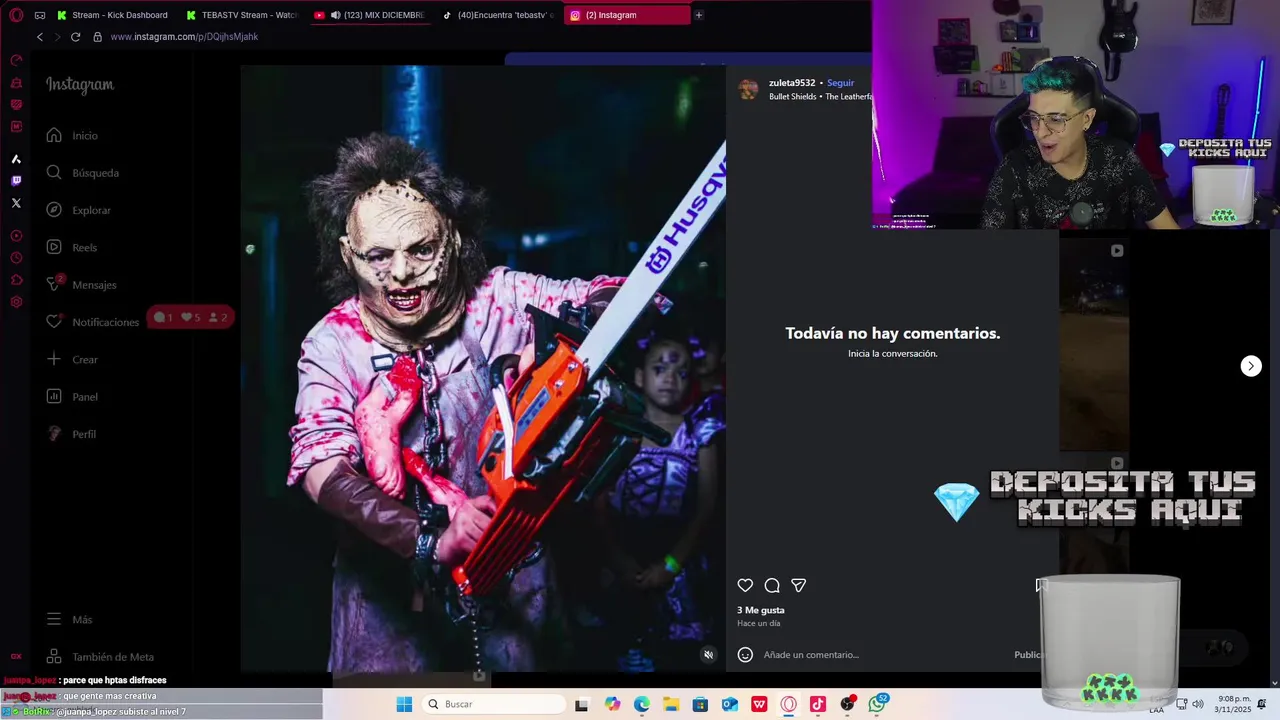Viewport: 1280px width, 720px height.
Task: Open File Explorer from taskbar
Action: click(x=671, y=704)
